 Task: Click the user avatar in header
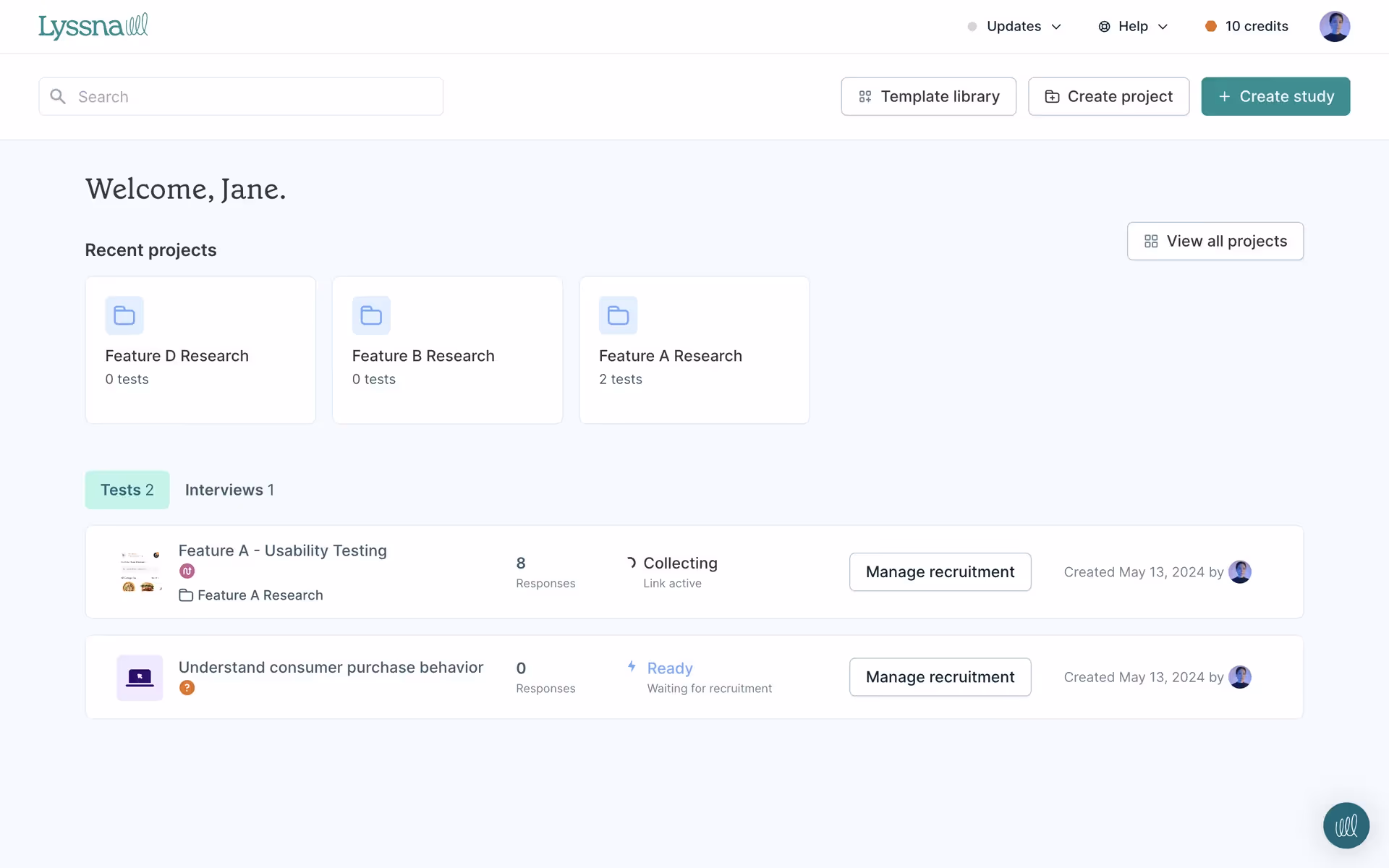(x=1334, y=27)
